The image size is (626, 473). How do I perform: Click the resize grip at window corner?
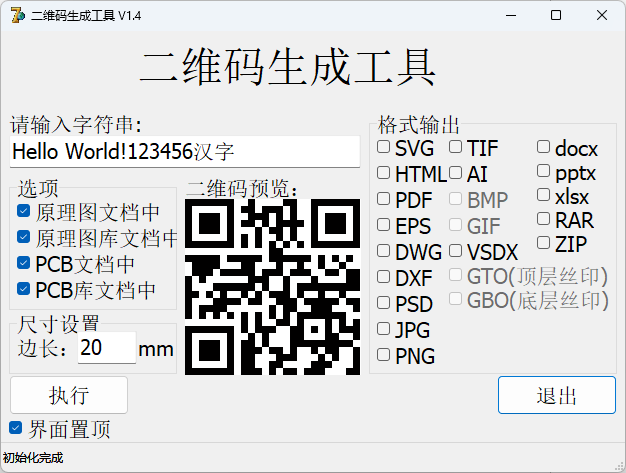click(x=620, y=467)
